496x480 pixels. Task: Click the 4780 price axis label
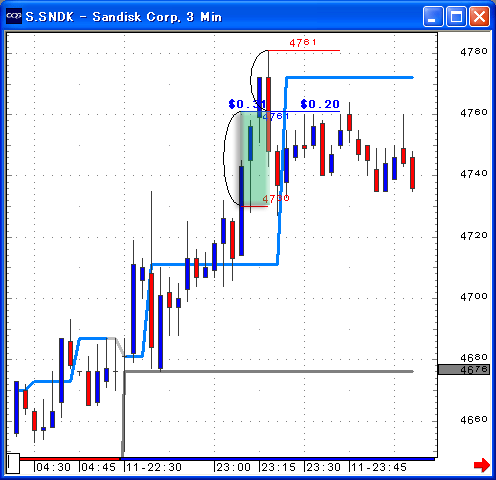click(474, 51)
